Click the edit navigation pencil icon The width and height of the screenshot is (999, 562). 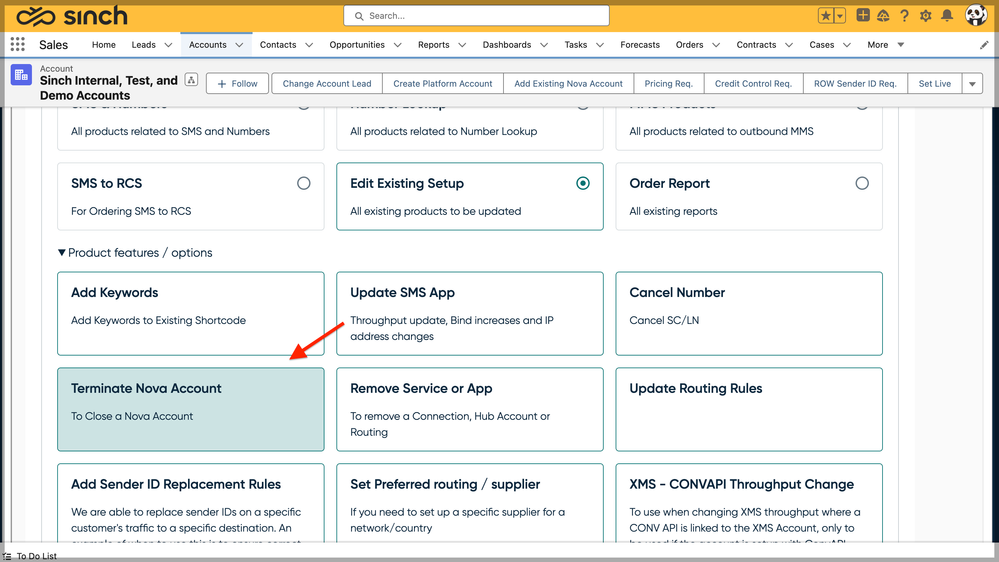click(x=984, y=45)
